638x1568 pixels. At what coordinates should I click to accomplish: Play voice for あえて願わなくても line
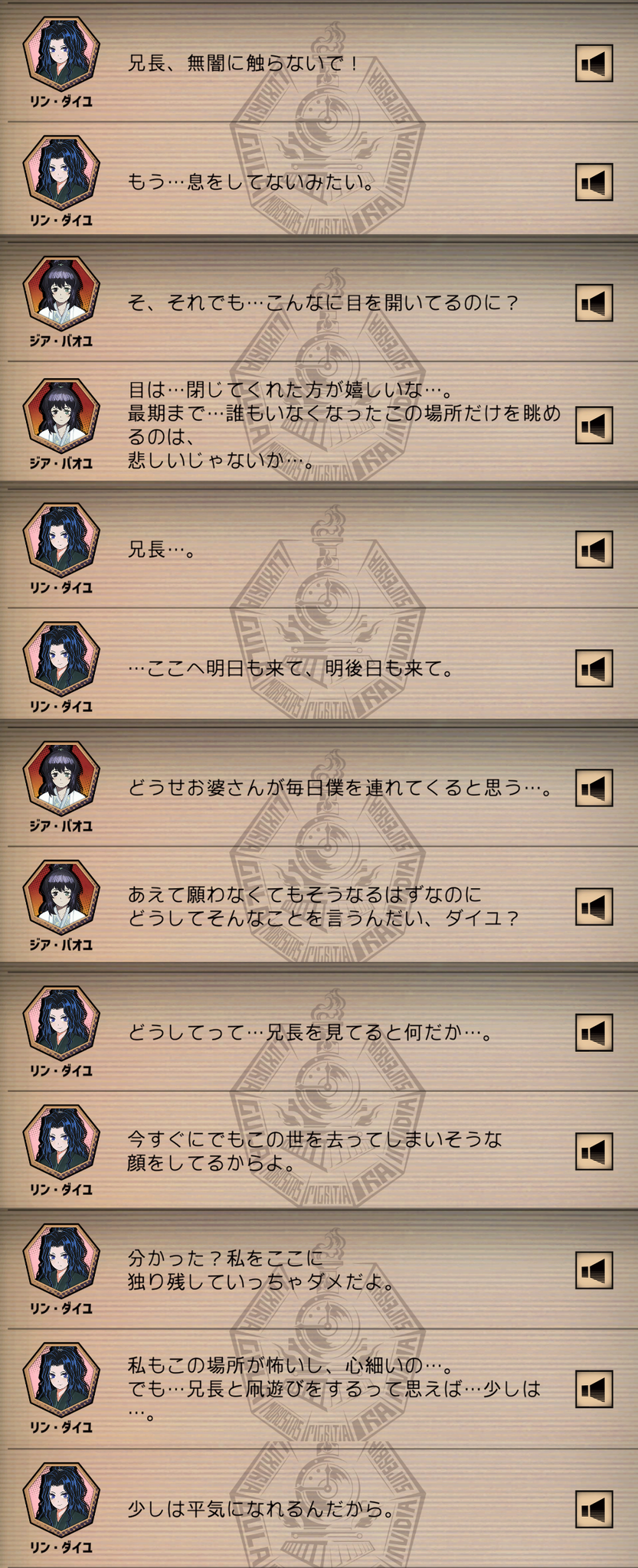(x=594, y=906)
